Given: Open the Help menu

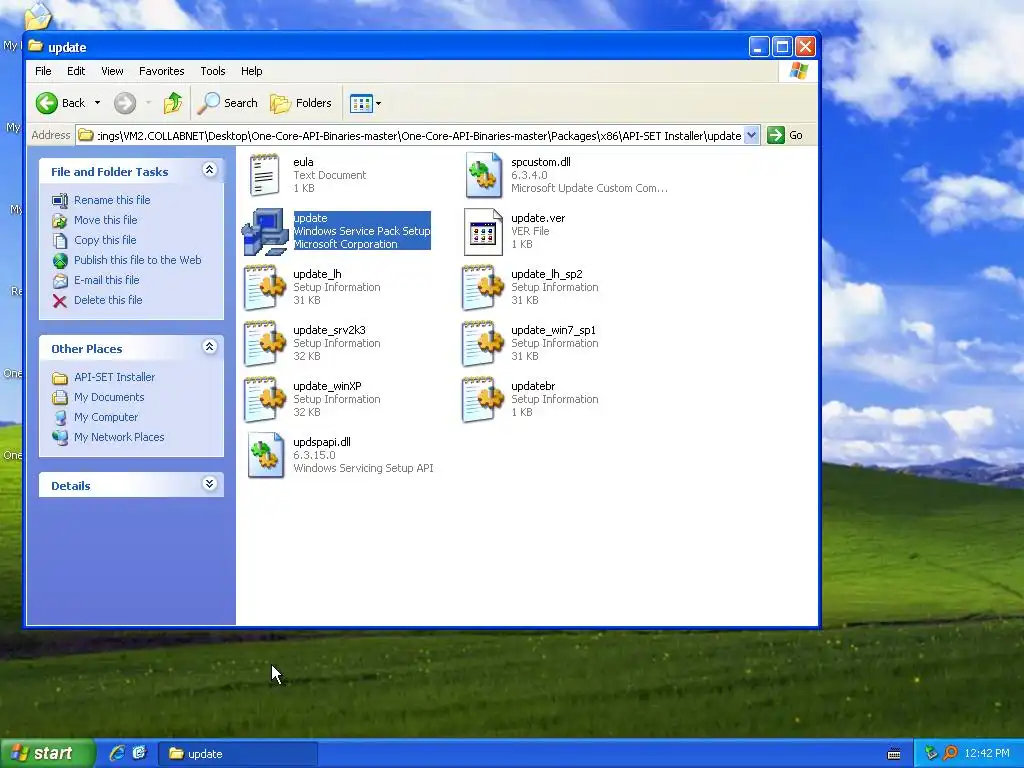Looking at the screenshot, I should (251, 71).
